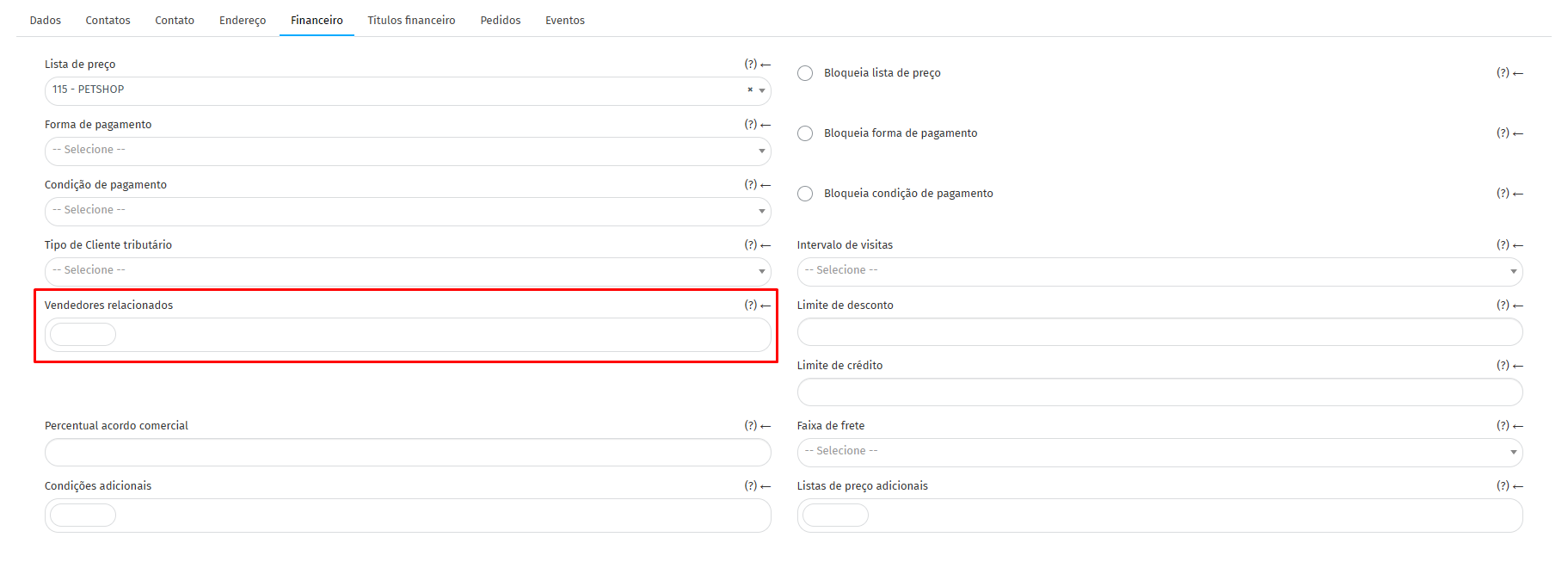The width and height of the screenshot is (1568, 568).
Task: Click help (?) icon for Faixa de frete
Action: tap(1503, 426)
